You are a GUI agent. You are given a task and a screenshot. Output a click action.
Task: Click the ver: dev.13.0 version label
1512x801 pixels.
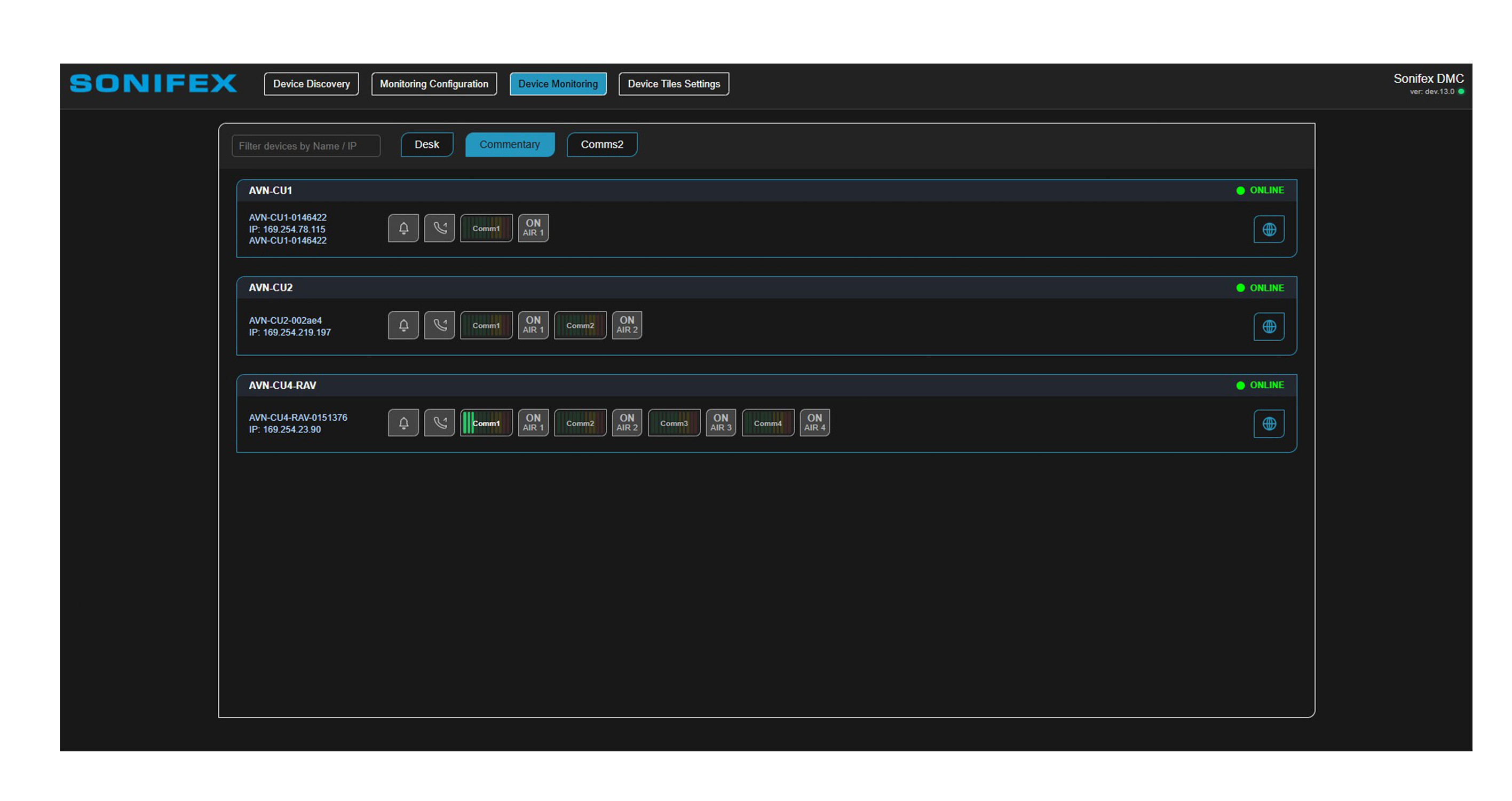(x=1432, y=92)
